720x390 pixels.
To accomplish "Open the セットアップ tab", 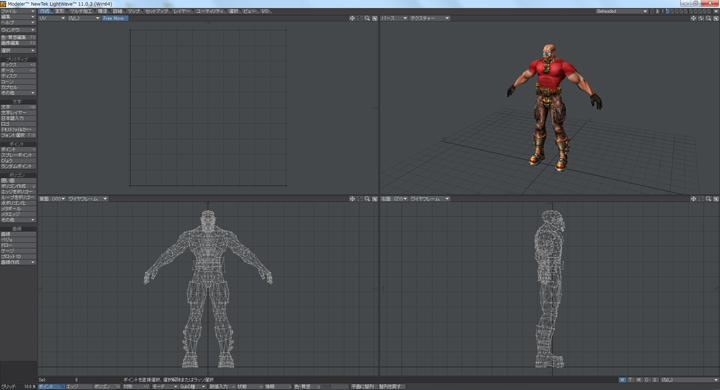I will pos(157,11).
